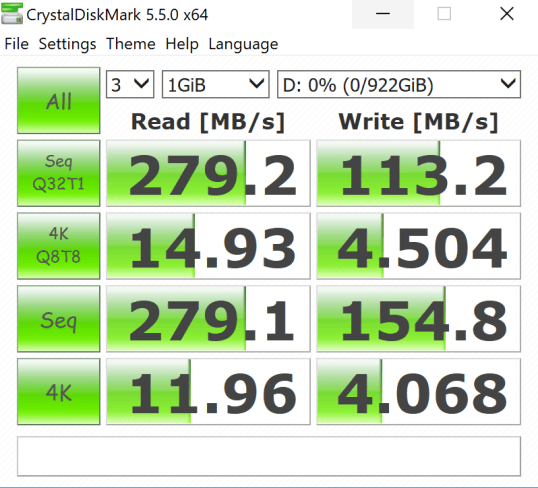Click the Seq write result 154.8
The image size is (538, 488).
419,319
